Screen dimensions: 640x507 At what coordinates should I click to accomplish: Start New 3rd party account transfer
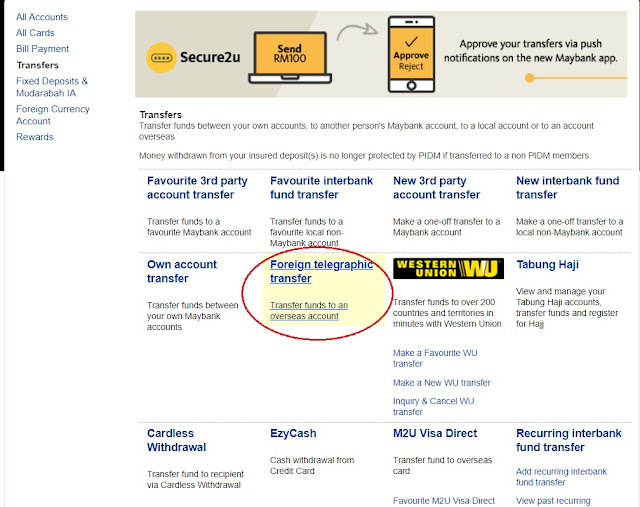click(436, 188)
